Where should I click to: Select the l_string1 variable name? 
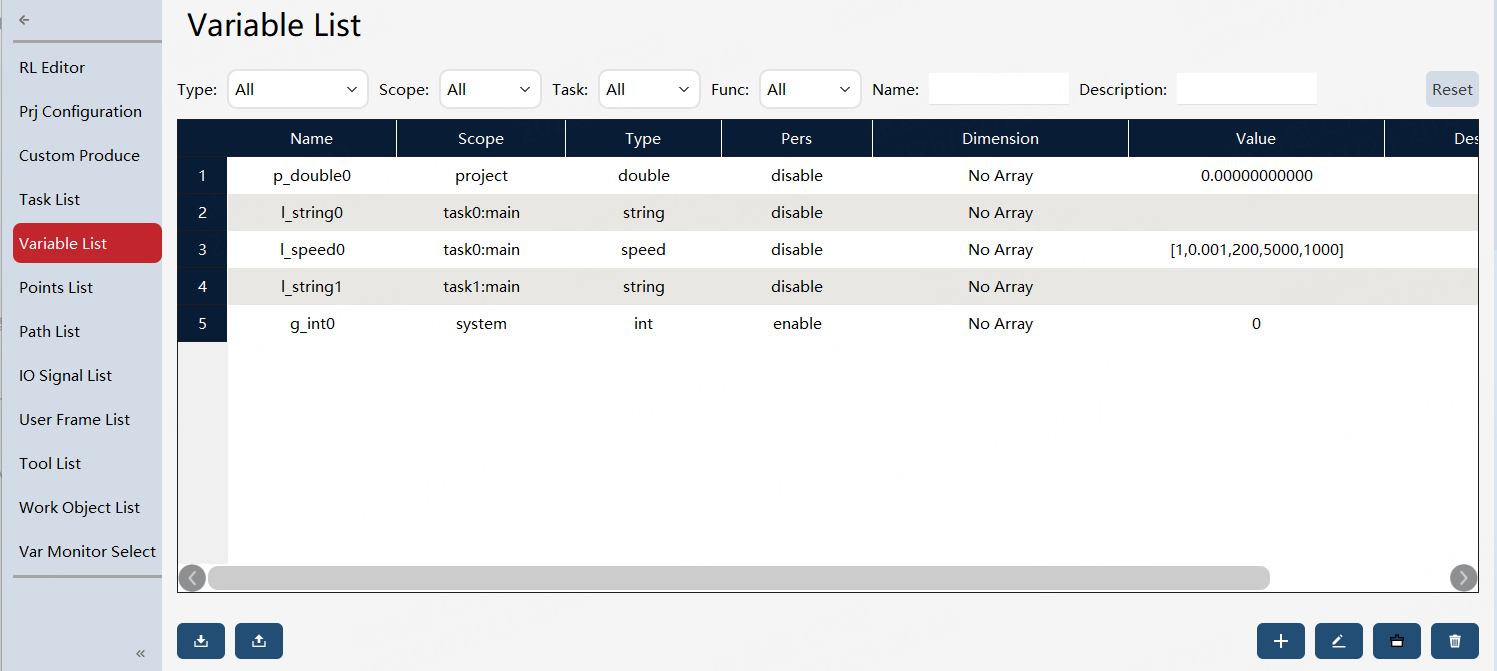(x=312, y=287)
